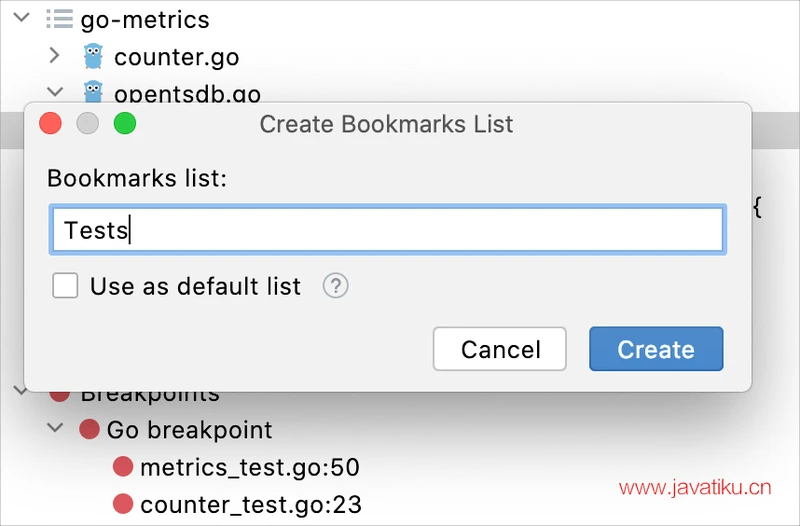Click the help question mark icon
Image resolution: width=800 pixels, height=526 pixels.
pos(336,287)
